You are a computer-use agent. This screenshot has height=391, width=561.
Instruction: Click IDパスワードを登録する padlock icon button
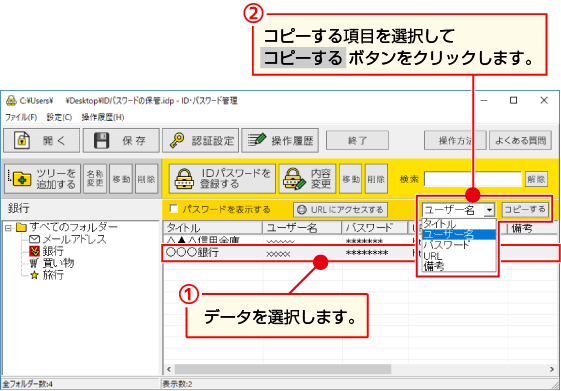tap(222, 179)
